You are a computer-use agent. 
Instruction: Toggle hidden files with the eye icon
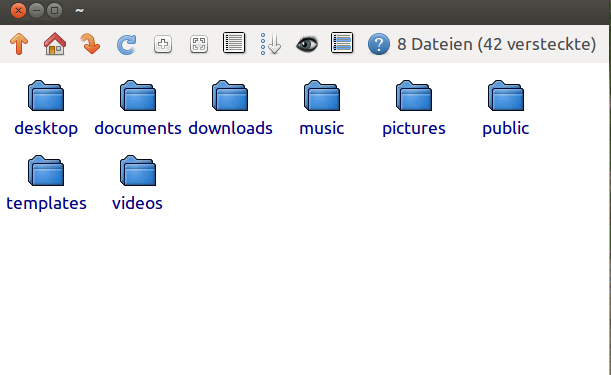pos(307,44)
